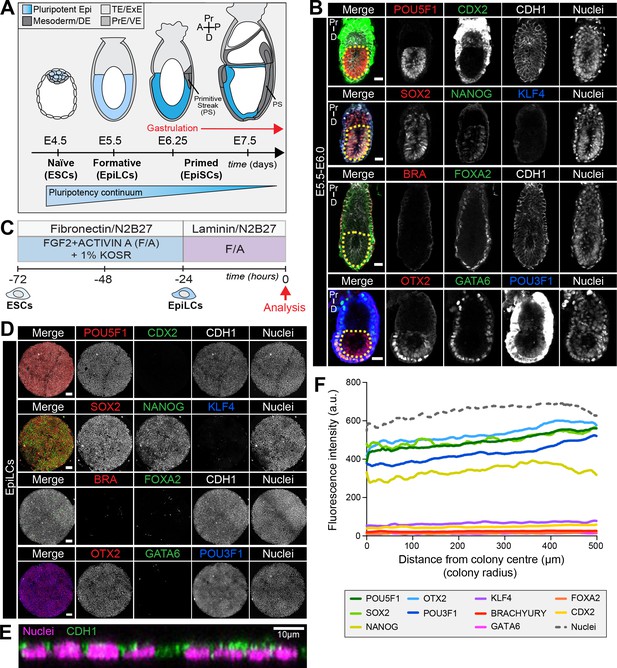The width and height of the screenshot is (617, 668).
Task: Open panel D NANOG grayscale colony image
Action: pyautogui.click(x=162, y=443)
